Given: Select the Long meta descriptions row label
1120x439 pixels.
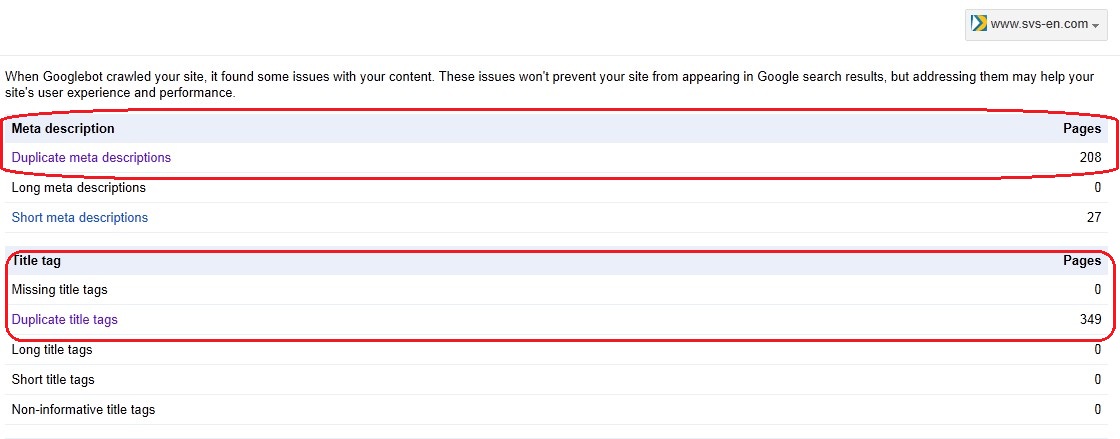Looking at the screenshot, I should [79, 188].
